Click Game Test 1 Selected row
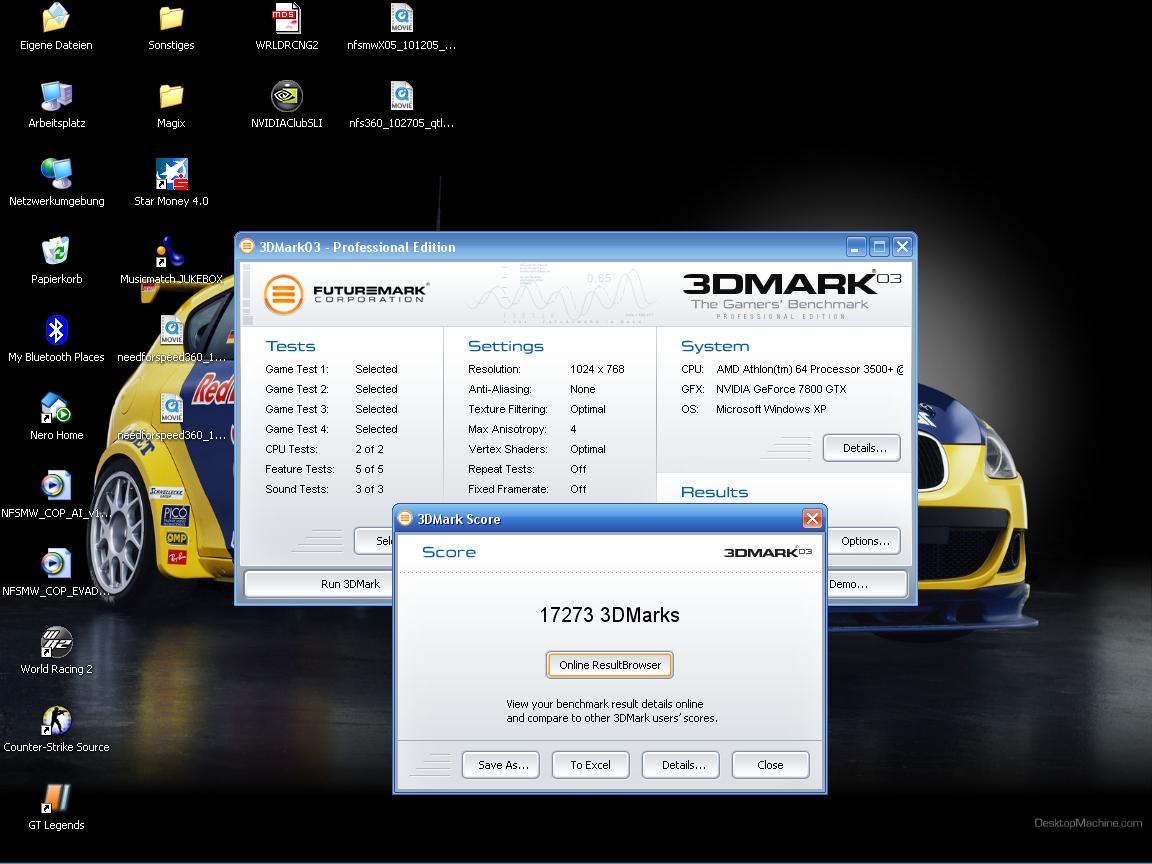This screenshot has width=1152, height=864. [x=331, y=369]
